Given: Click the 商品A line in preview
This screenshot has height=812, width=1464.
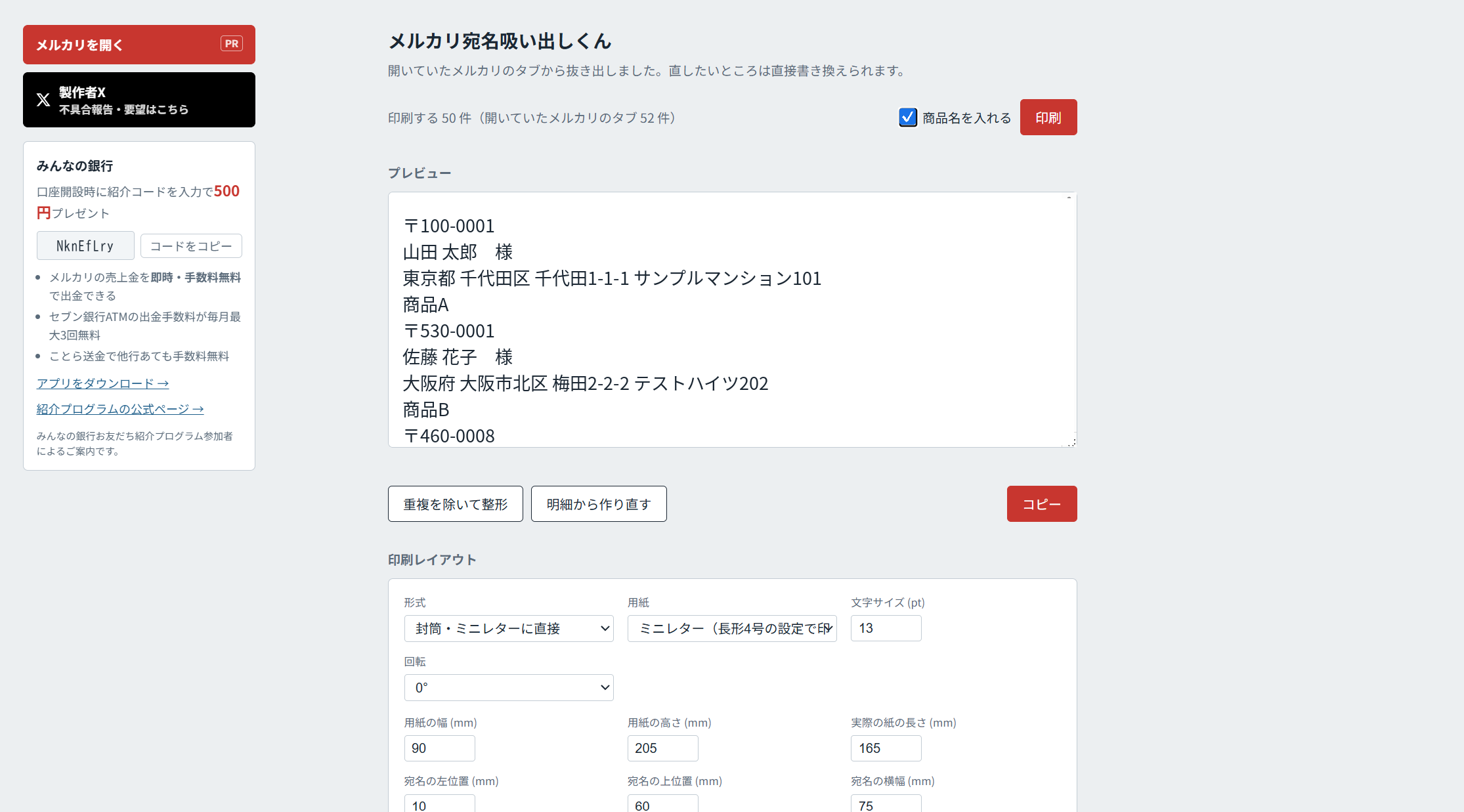Looking at the screenshot, I should pyautogui.click(x=426, y=305).
